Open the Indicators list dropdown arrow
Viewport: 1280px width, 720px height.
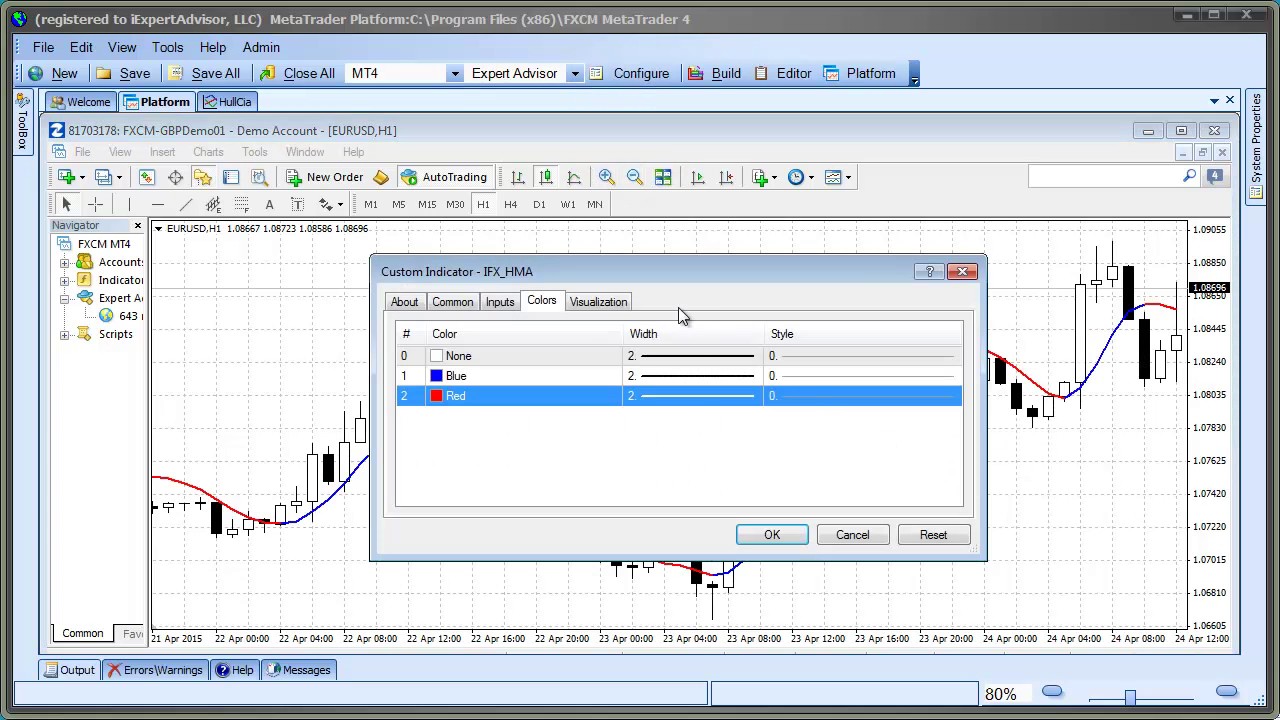(775, 177)
